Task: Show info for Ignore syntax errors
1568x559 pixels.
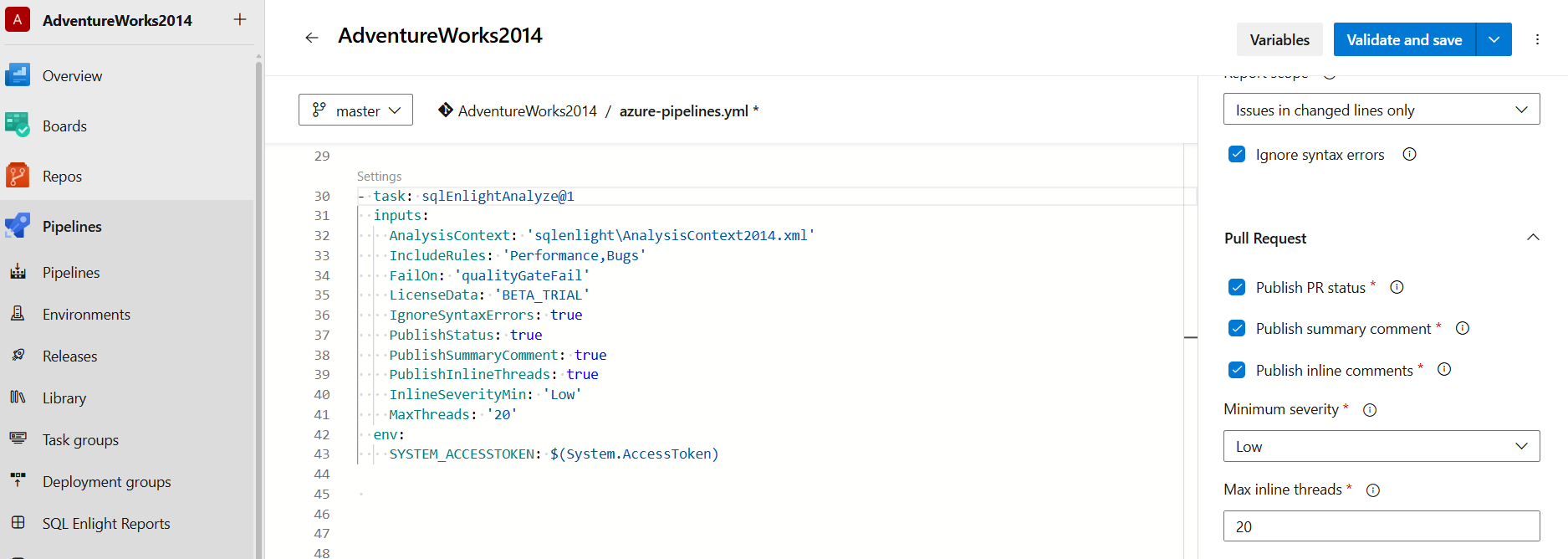Action: [x=1409, y=154]
